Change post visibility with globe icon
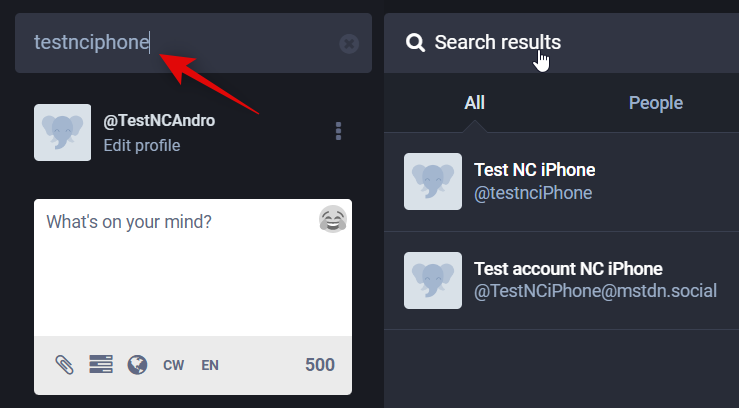Viewport: 739px width, 408px height. click(x=138, y=365)
